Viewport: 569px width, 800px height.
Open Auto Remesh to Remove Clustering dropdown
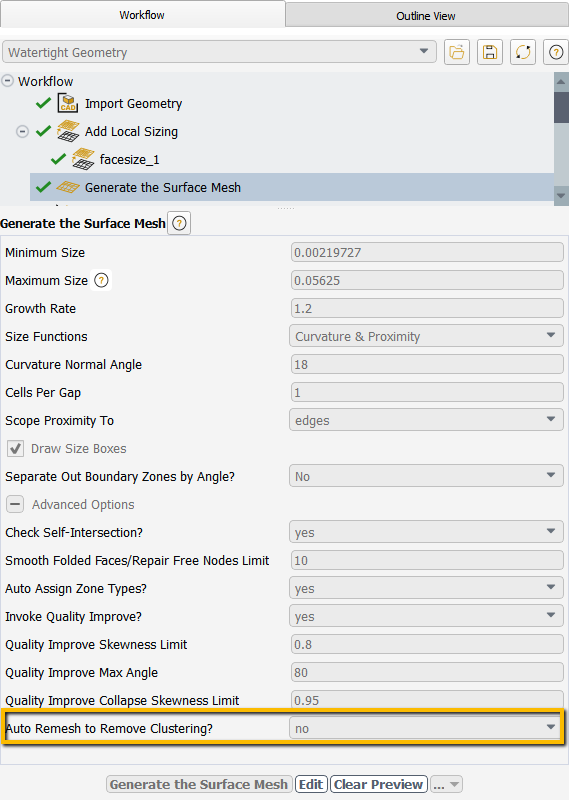426,729
